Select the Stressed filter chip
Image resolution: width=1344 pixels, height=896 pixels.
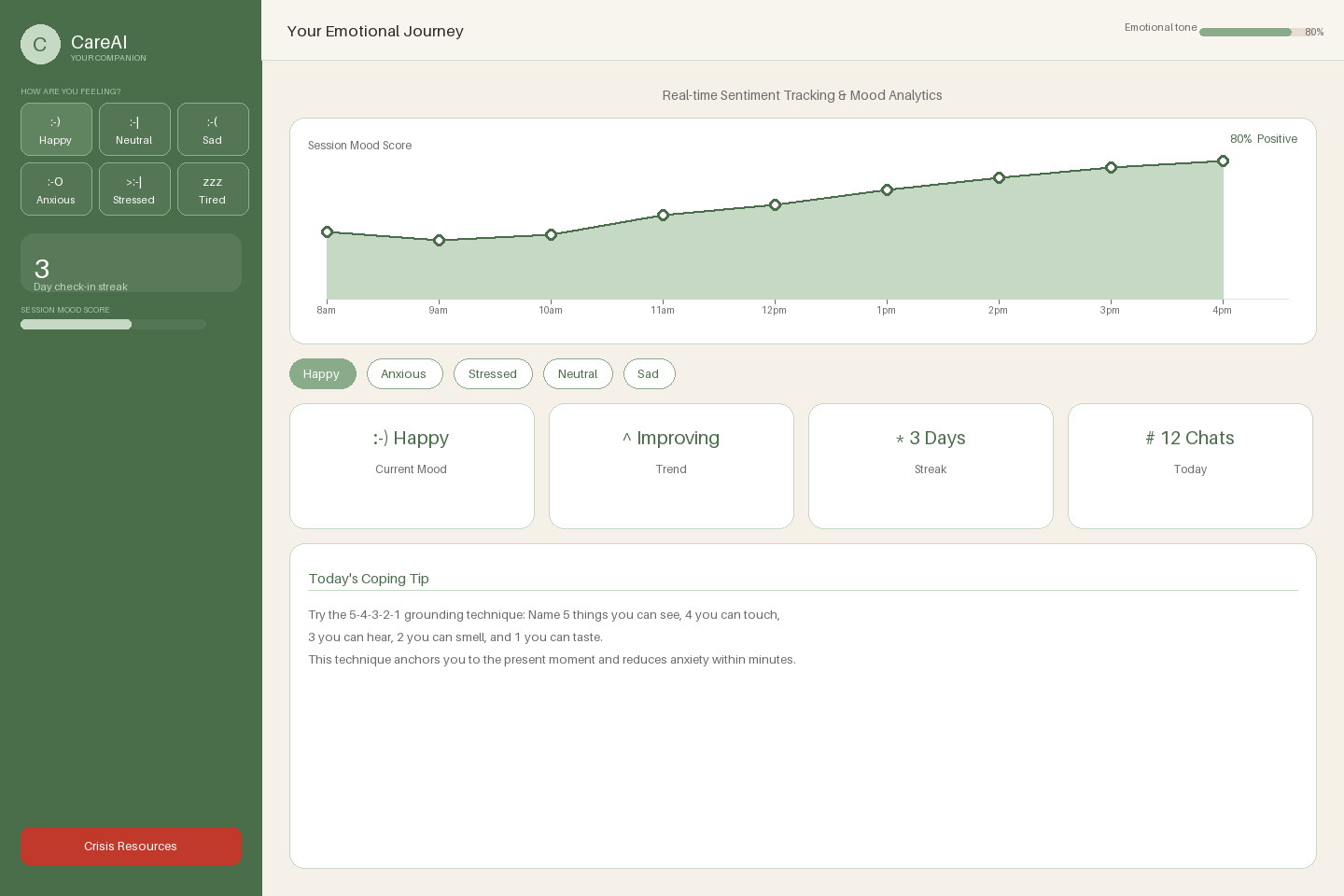(493, 374)
